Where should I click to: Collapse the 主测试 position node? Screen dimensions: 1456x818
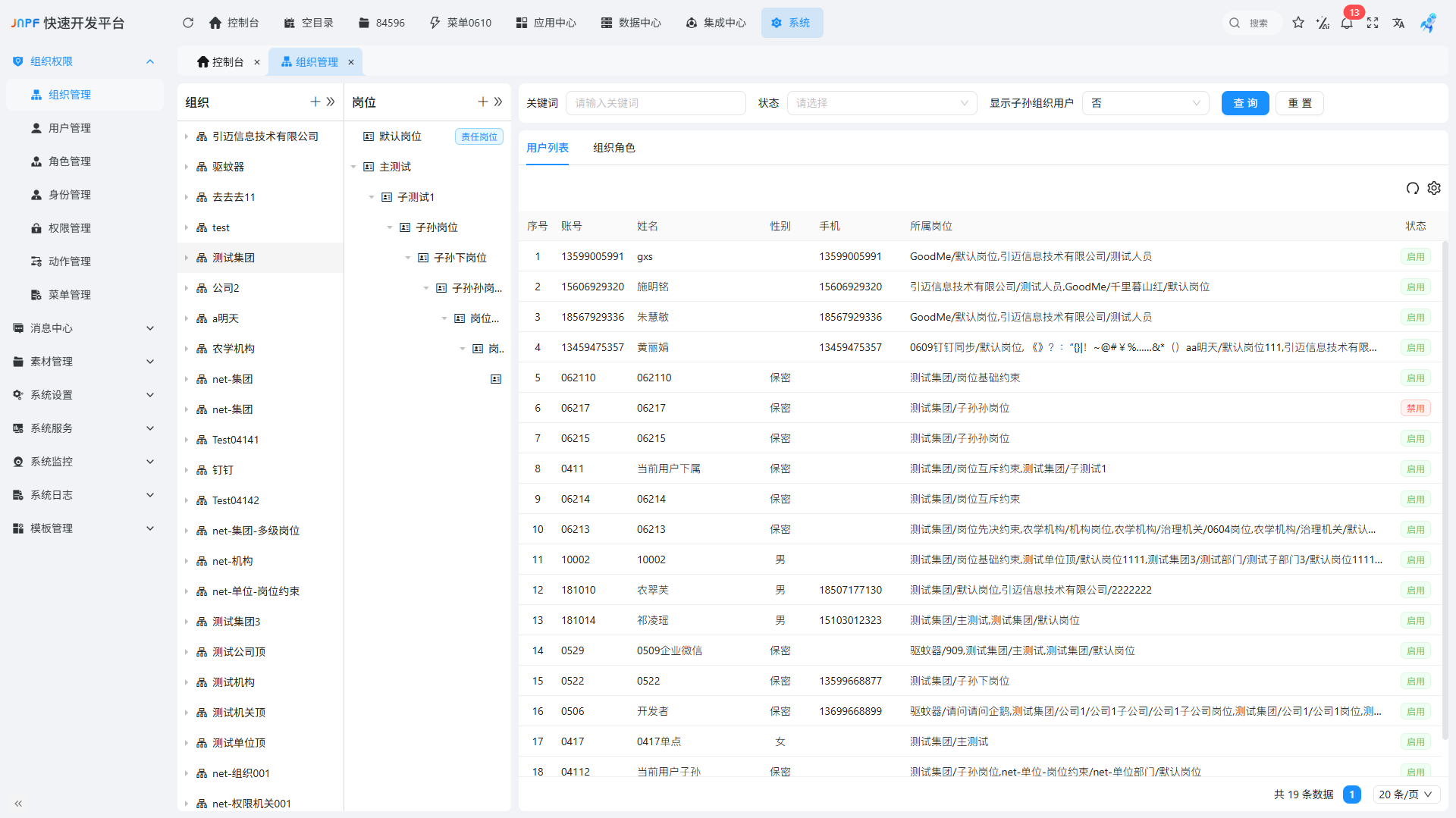coord(353,167)
